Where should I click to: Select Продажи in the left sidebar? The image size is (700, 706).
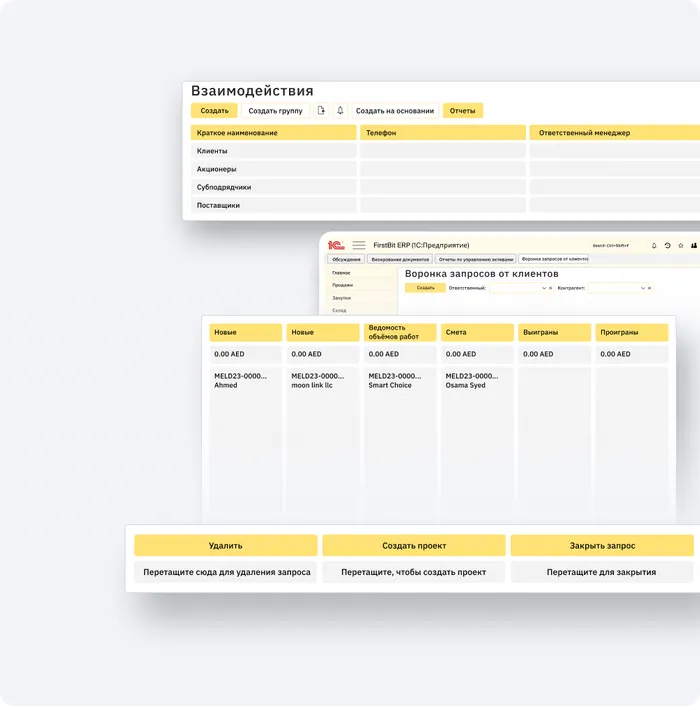pyautogui.click(x=343, y=285)
